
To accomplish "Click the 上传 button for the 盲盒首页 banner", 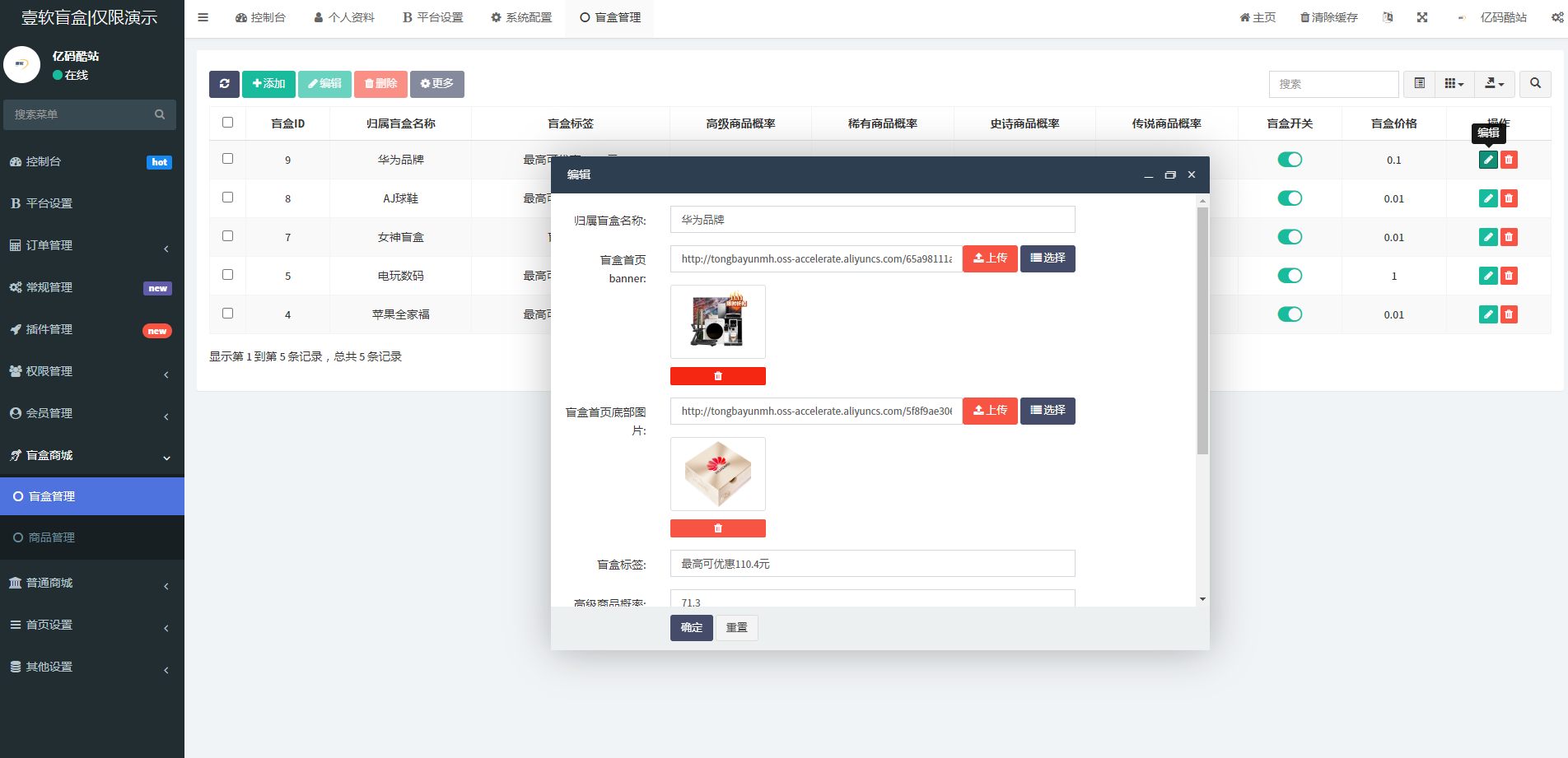I will [990, 258].
